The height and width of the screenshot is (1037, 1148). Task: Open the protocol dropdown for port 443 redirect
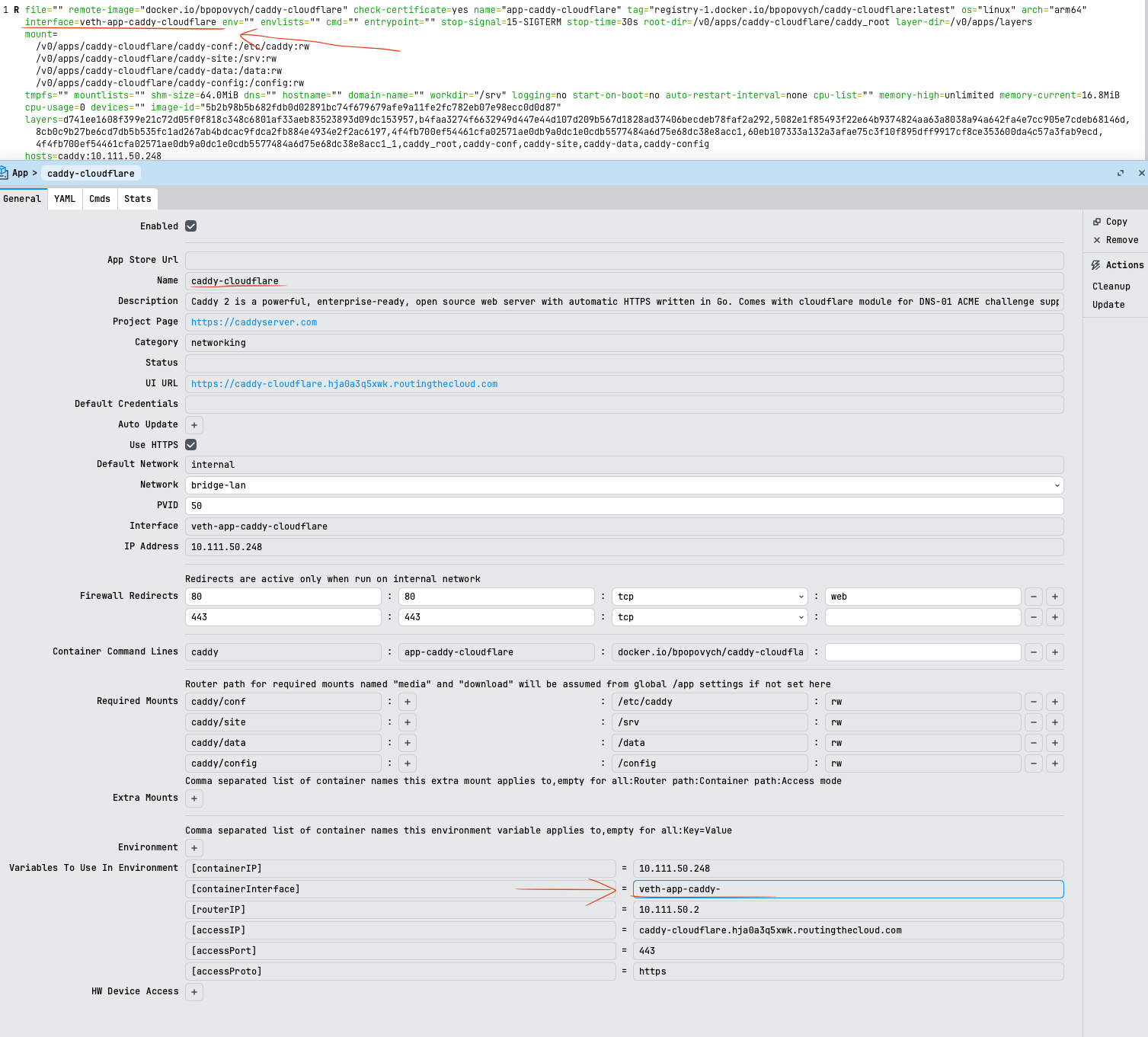click(710, 617)
